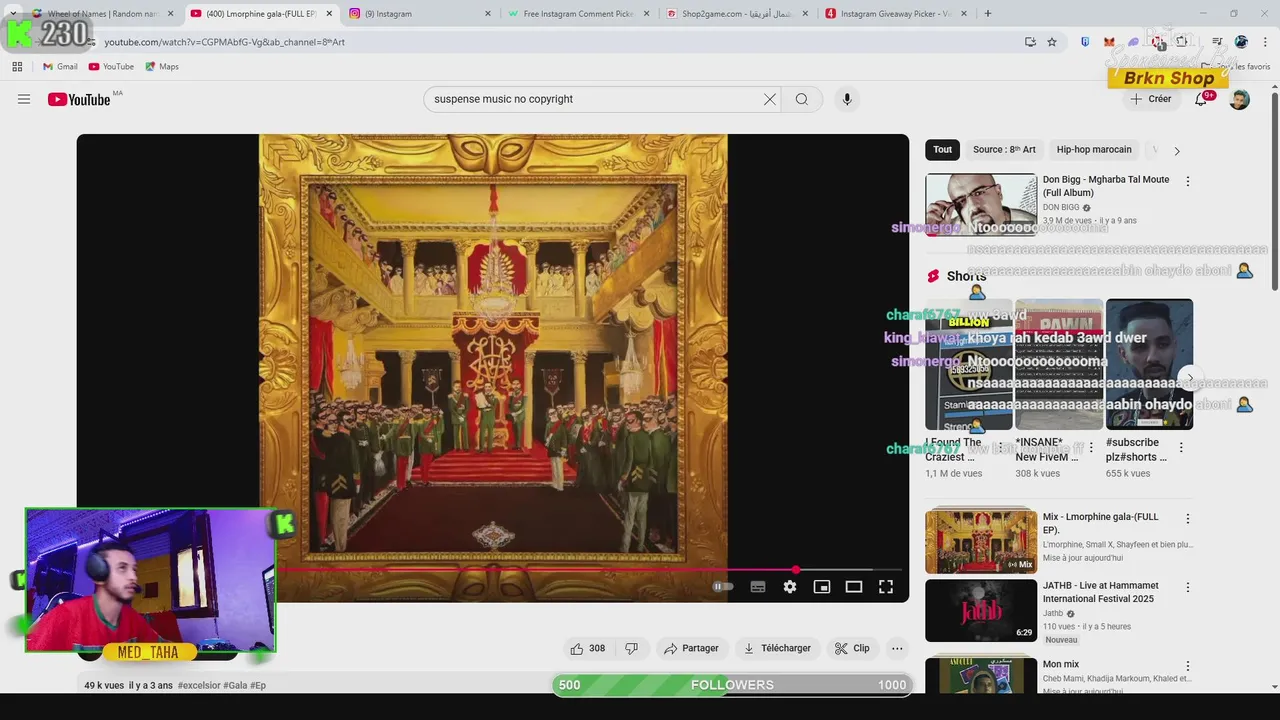
Task: Open the Créer menu
Action: coord(1151,99)
